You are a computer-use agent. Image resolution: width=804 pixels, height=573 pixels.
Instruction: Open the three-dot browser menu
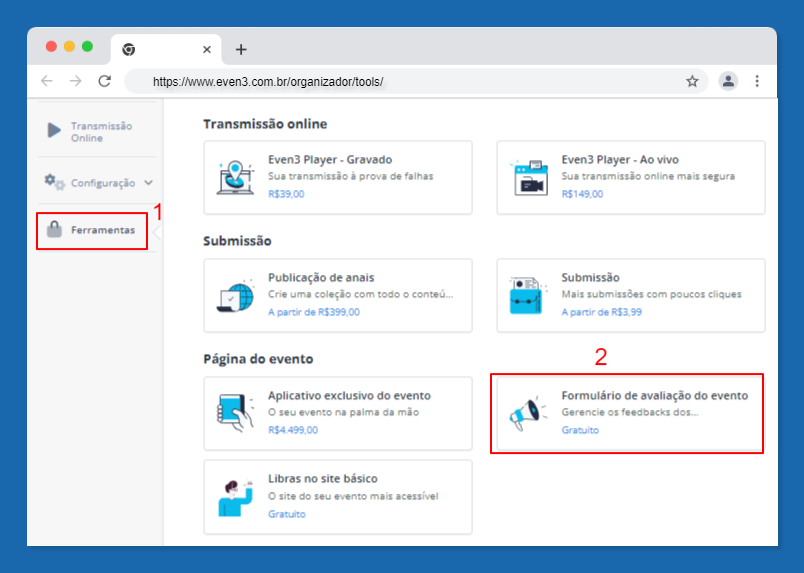pos(757,81)
